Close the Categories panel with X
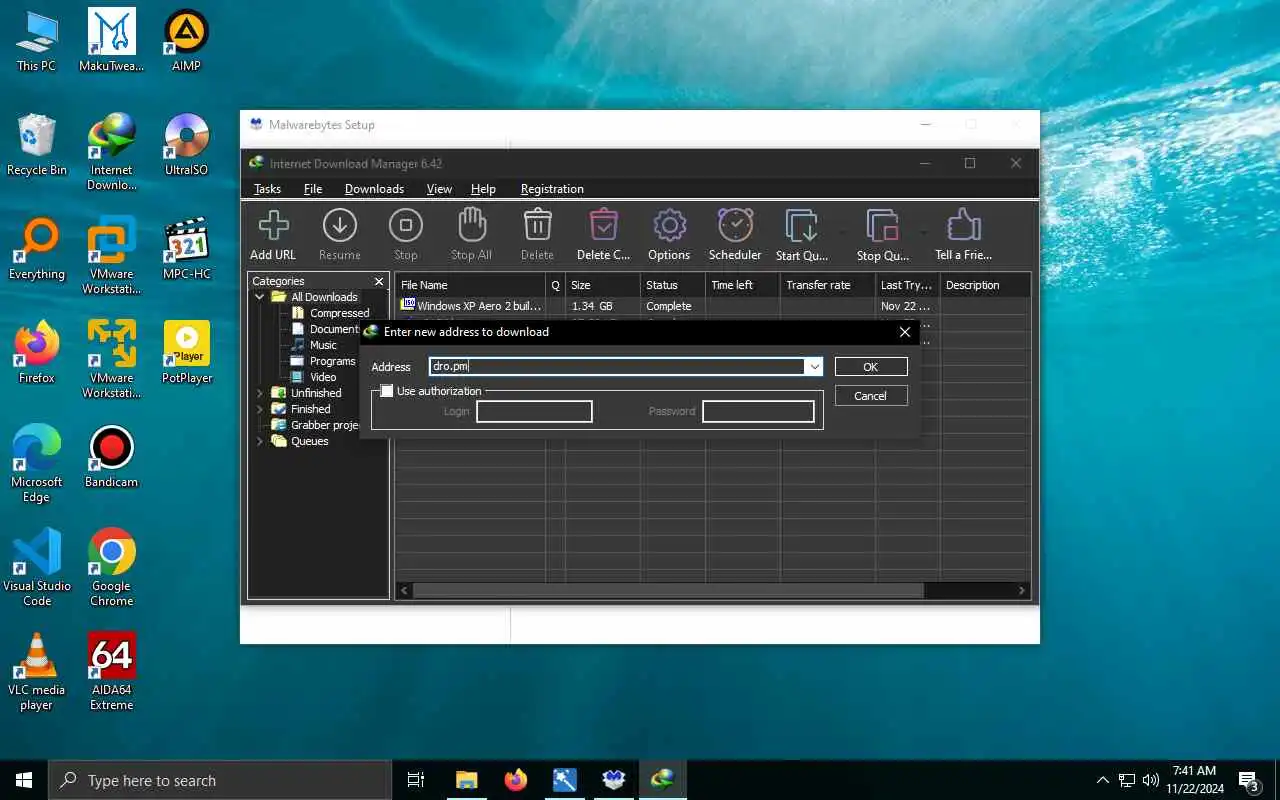1280x800 pixels. (x=379, y=282)
